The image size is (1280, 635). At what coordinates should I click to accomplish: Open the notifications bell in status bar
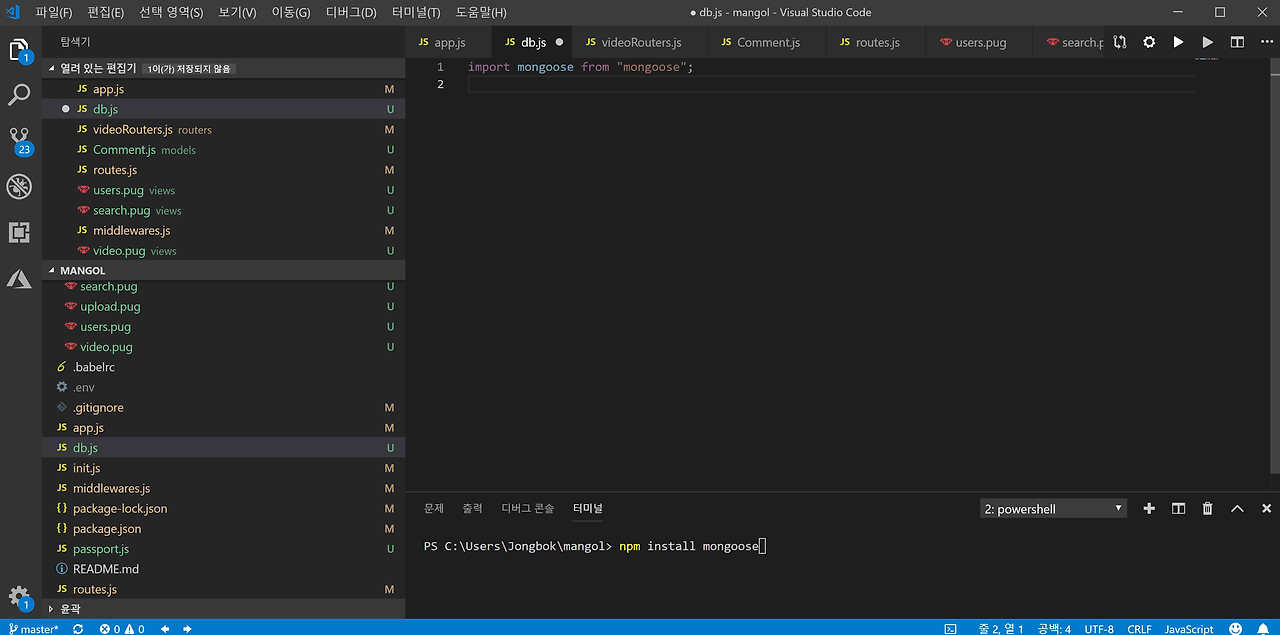point(1263,628)
